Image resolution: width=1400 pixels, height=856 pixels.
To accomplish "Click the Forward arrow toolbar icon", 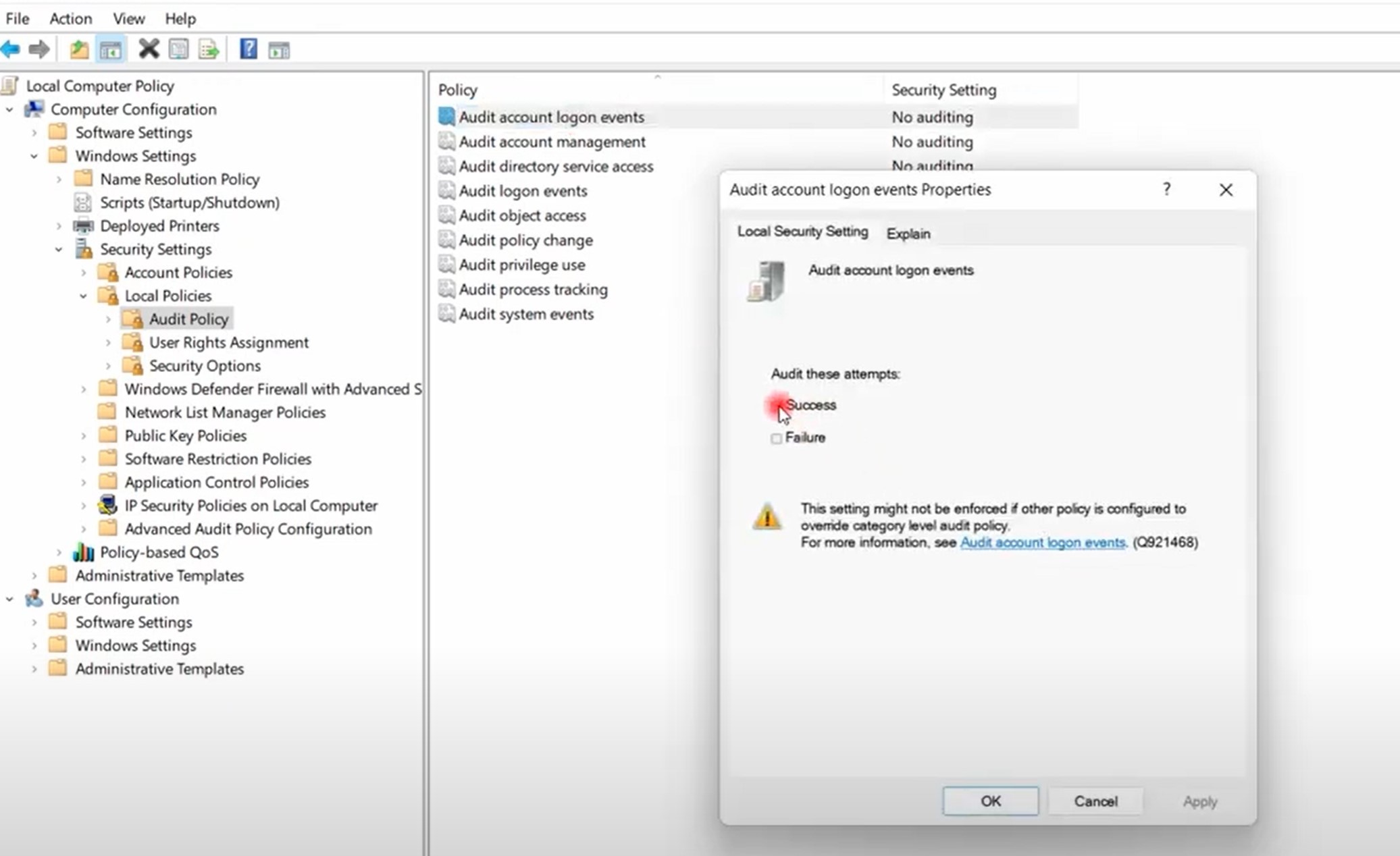I will [x=39, y=49].
